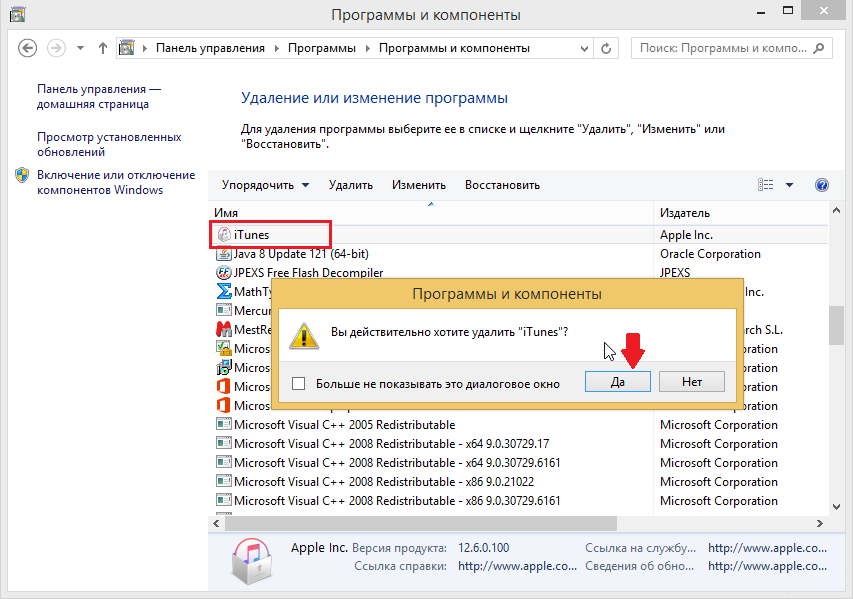The image size is (853, 599).
Task: Go up one level with the Up arrow
Action: (x=103, y=48)
